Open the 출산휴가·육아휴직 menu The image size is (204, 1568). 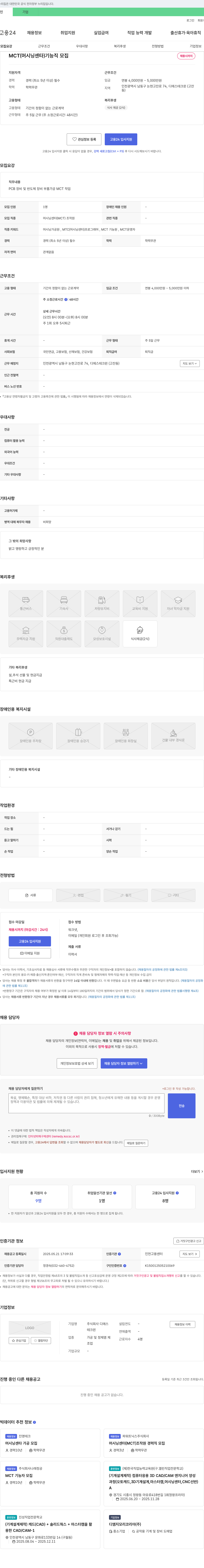pos(186,33)
